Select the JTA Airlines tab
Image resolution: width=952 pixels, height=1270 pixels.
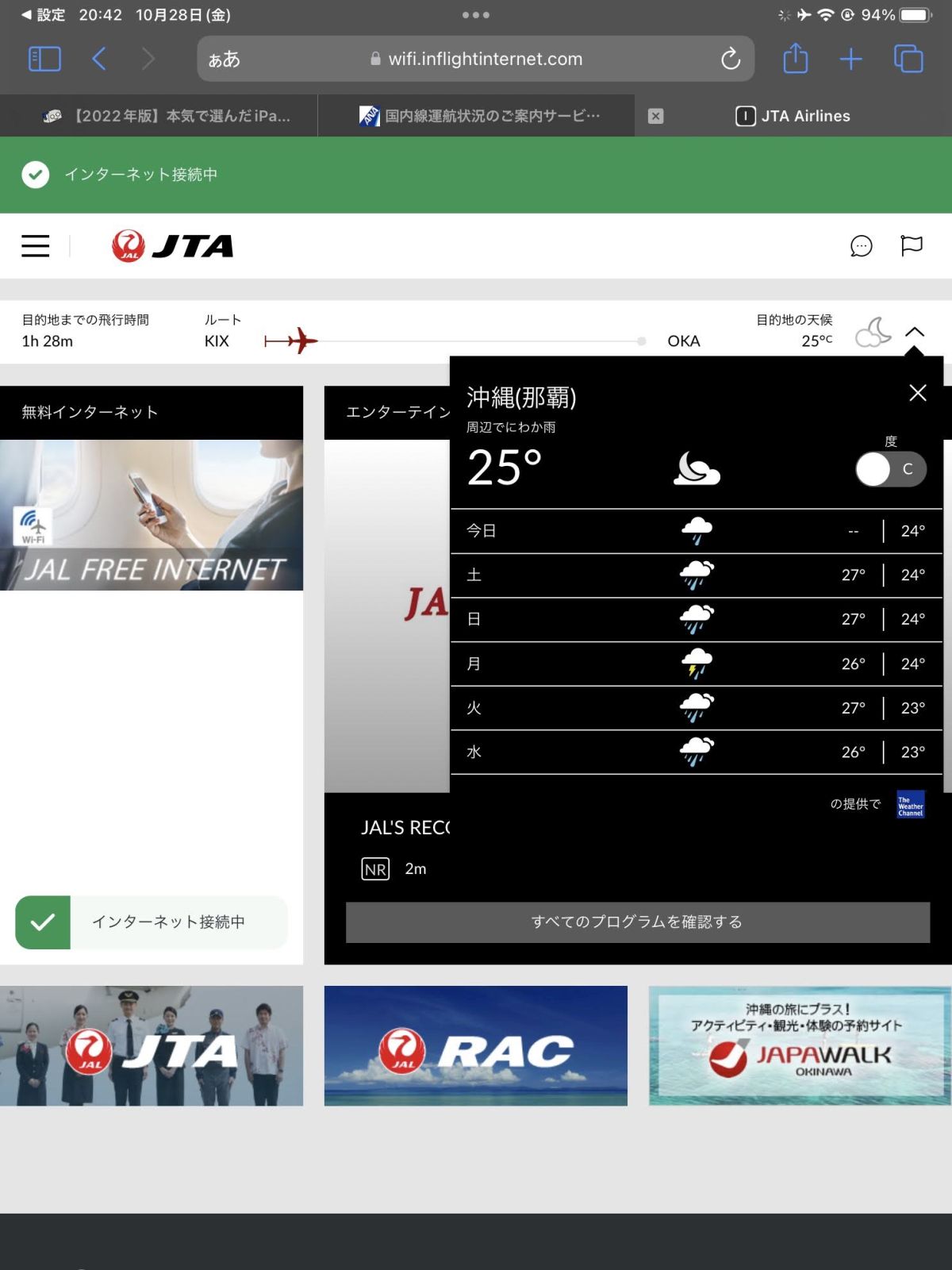tap(793, 116)
